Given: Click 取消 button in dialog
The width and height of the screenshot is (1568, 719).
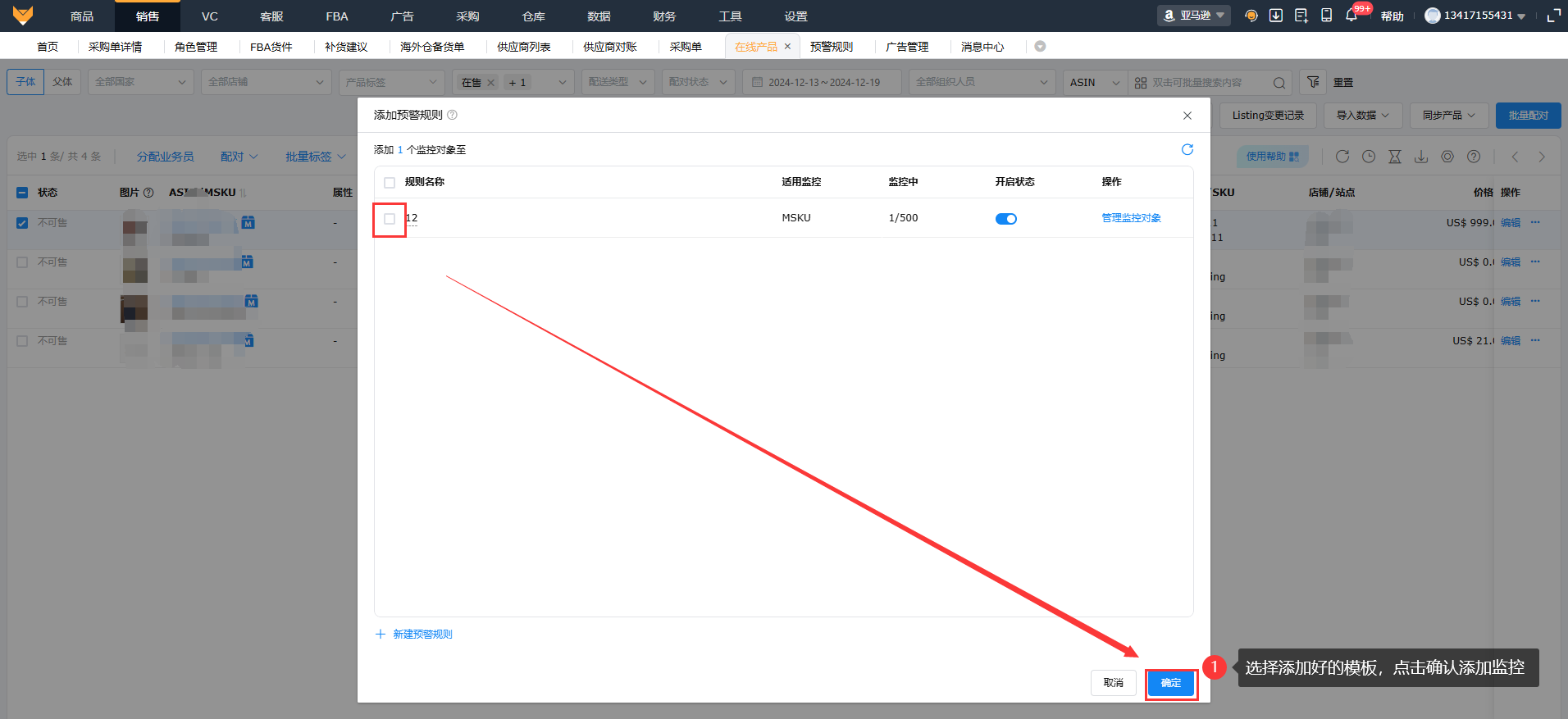Looking at the screenshot, I should 1114,683.
